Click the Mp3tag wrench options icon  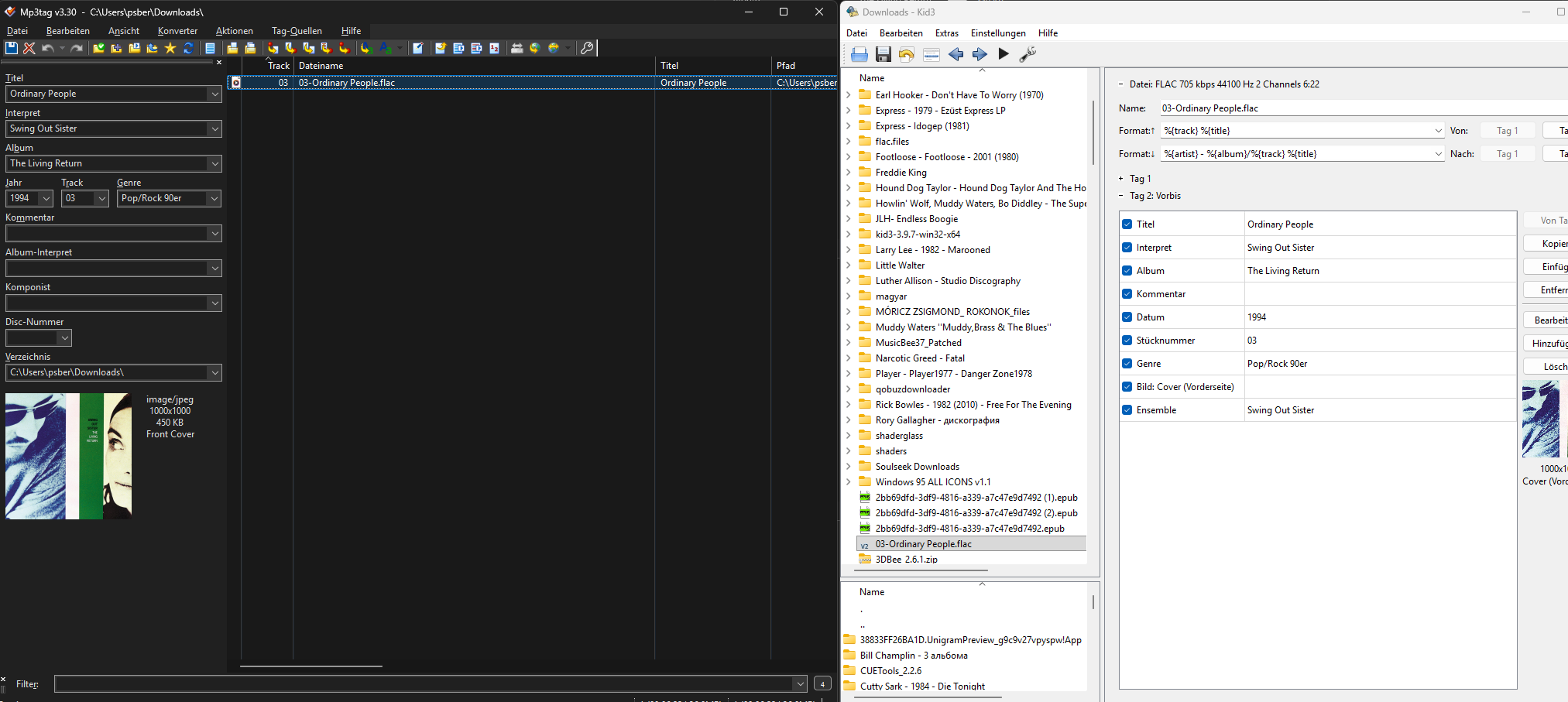[x=587, y=48]
